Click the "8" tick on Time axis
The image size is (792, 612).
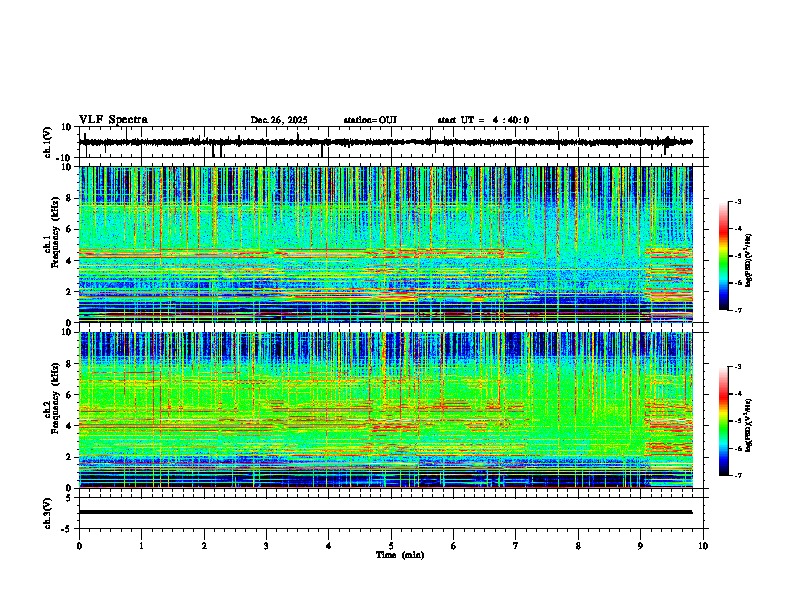point(578,546)
